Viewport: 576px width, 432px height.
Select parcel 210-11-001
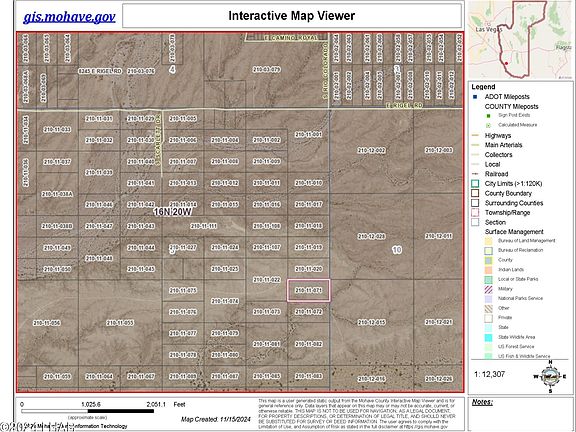tap(309, 134)
